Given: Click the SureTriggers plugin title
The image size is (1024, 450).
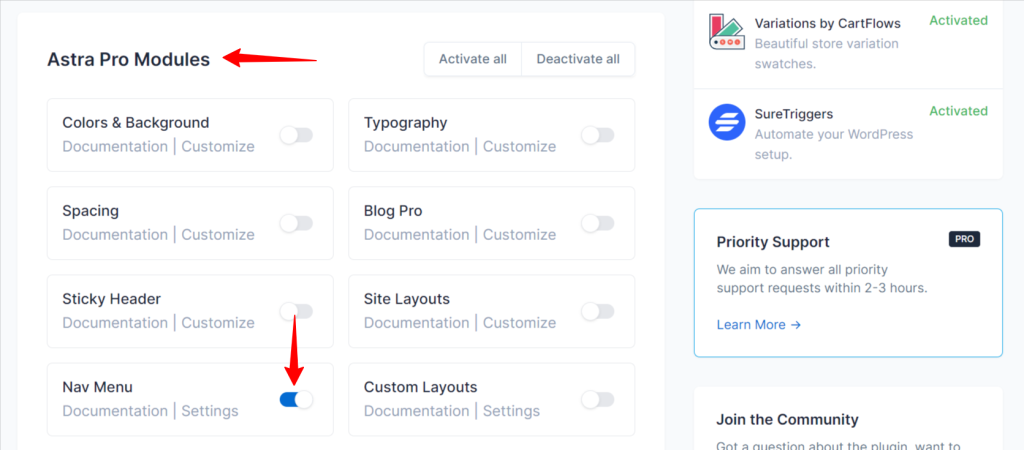Looking at the screenshot, I should pos(794,114).
